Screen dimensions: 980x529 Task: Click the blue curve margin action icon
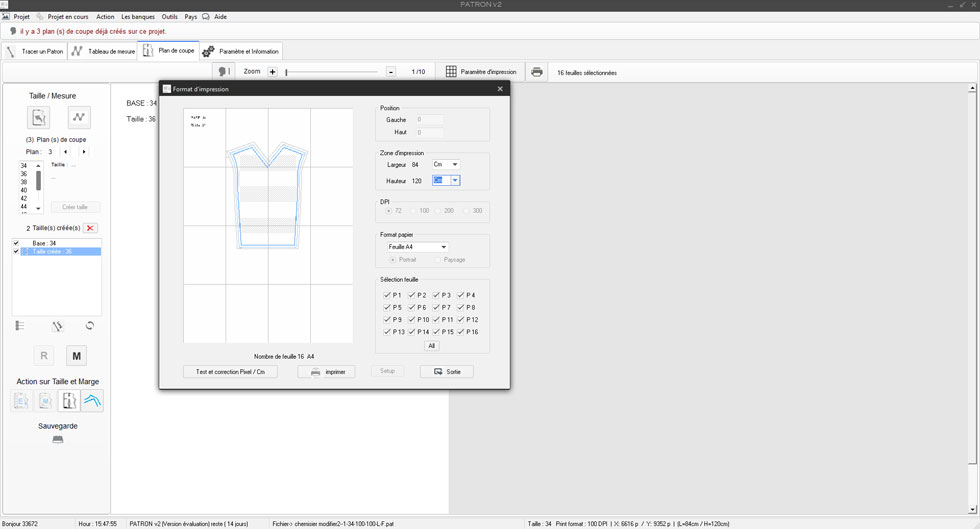coord(92,401)
